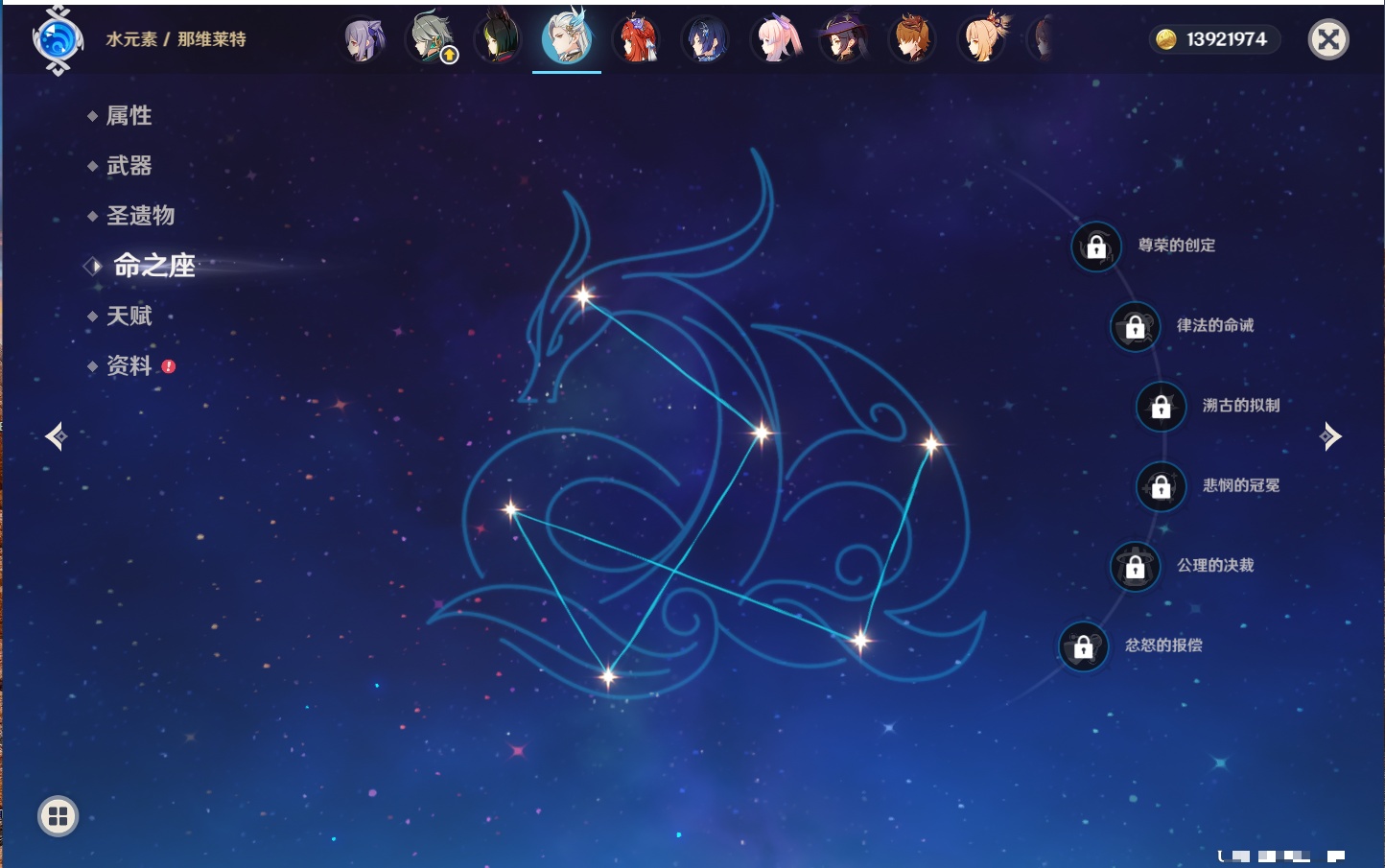Screen dimensions: 1385x868
Task: Click the title text 水元素 / 那维莱特
Action: (176, 39)
